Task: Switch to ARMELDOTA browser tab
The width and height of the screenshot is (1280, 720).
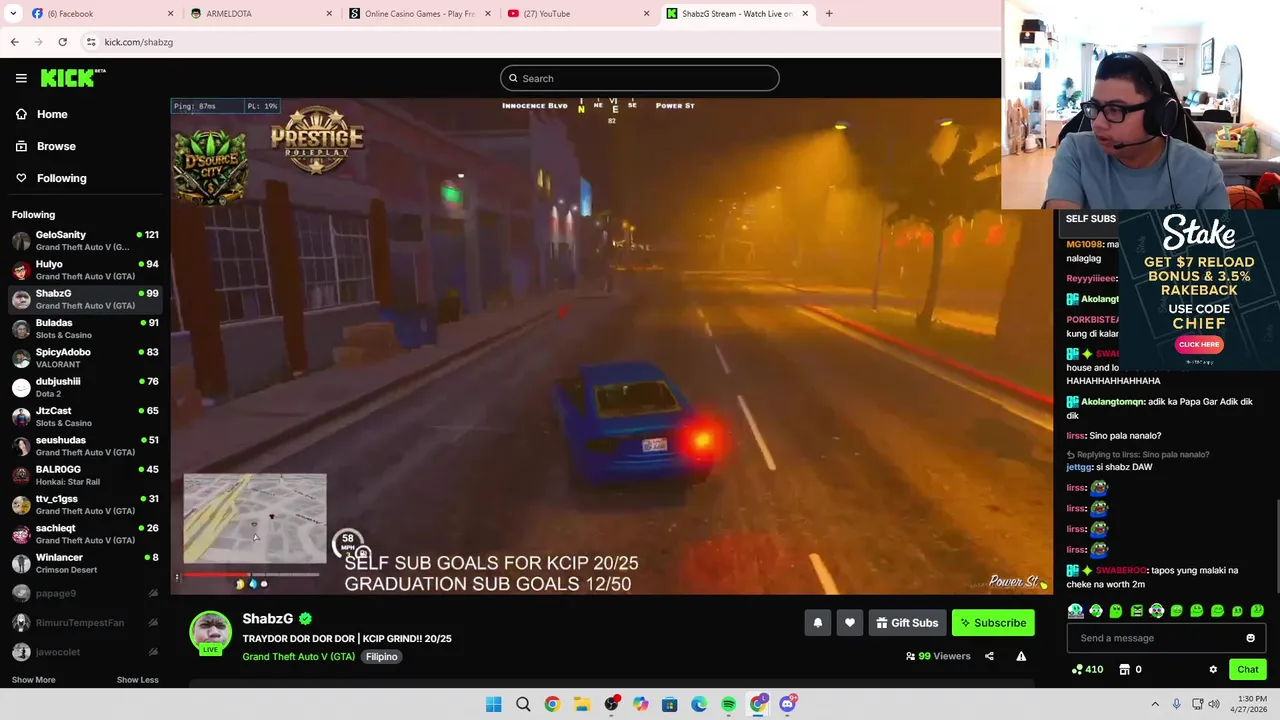Action: 258,14
